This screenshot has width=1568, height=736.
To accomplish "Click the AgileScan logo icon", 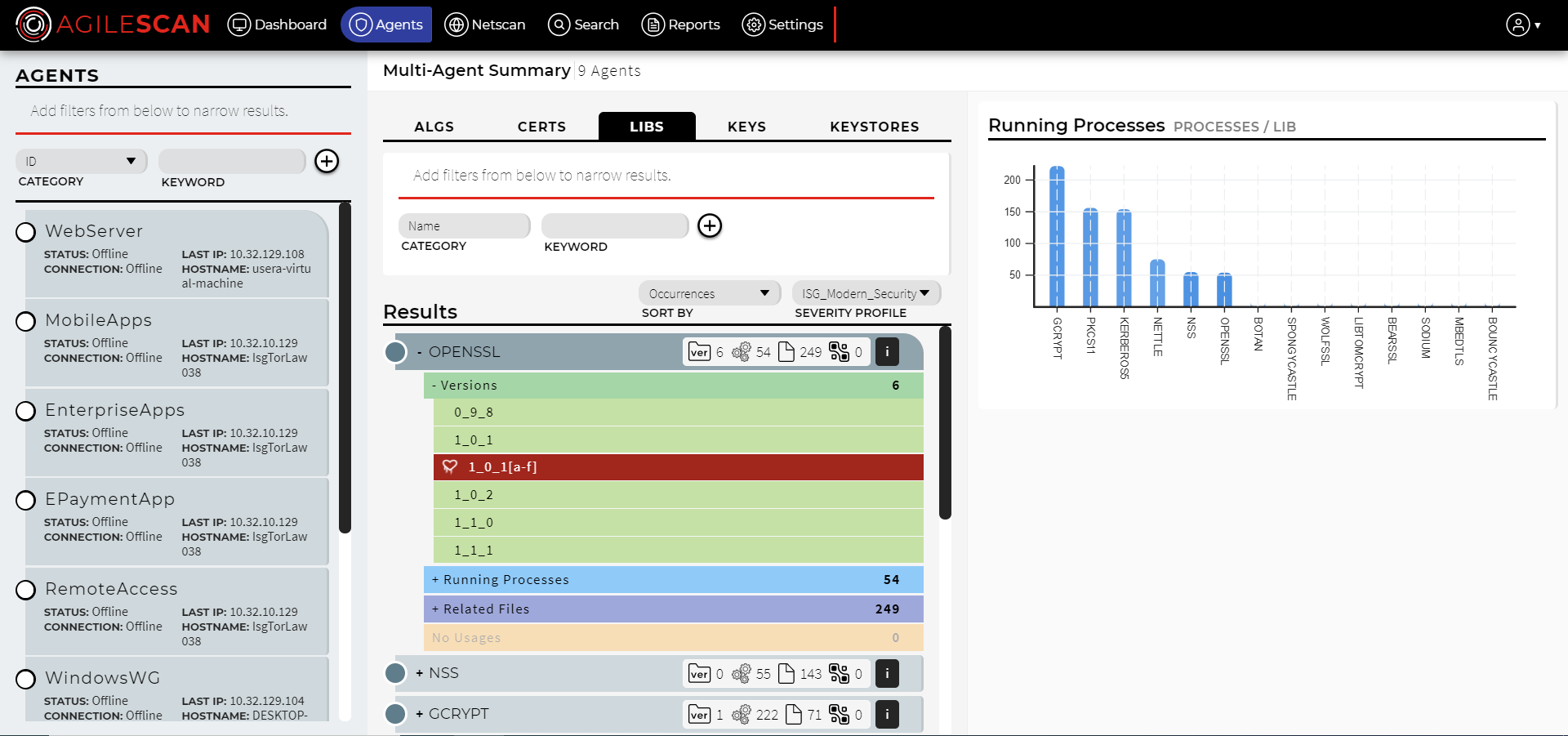I will [x=33, y=25].
